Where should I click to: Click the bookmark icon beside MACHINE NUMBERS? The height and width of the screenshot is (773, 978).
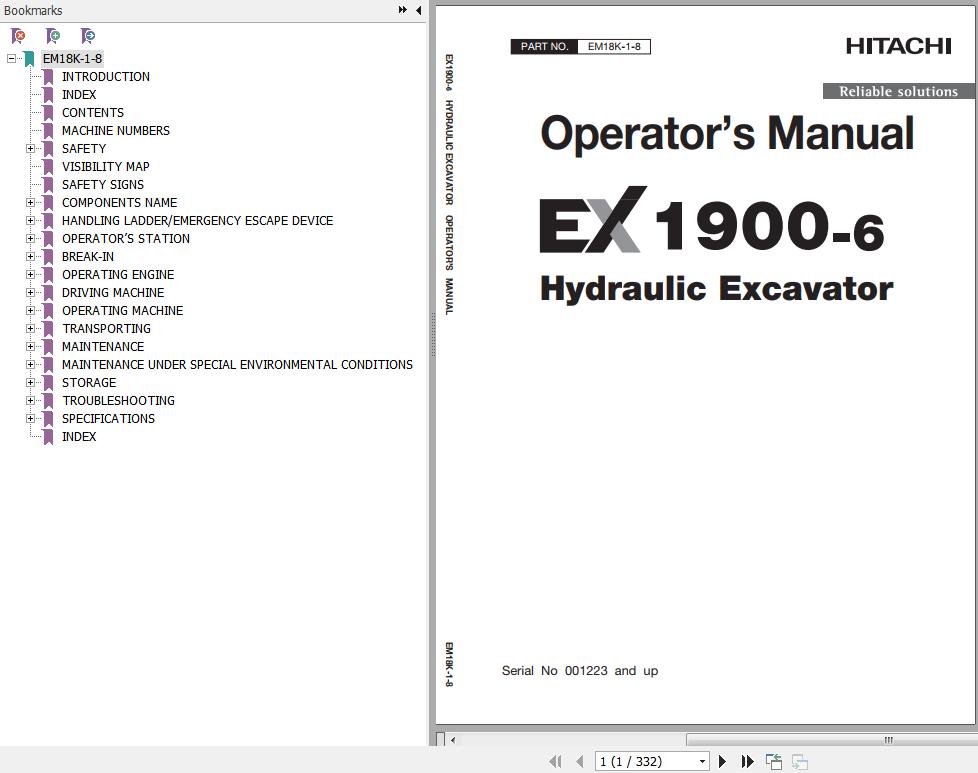tap(48, 131)
